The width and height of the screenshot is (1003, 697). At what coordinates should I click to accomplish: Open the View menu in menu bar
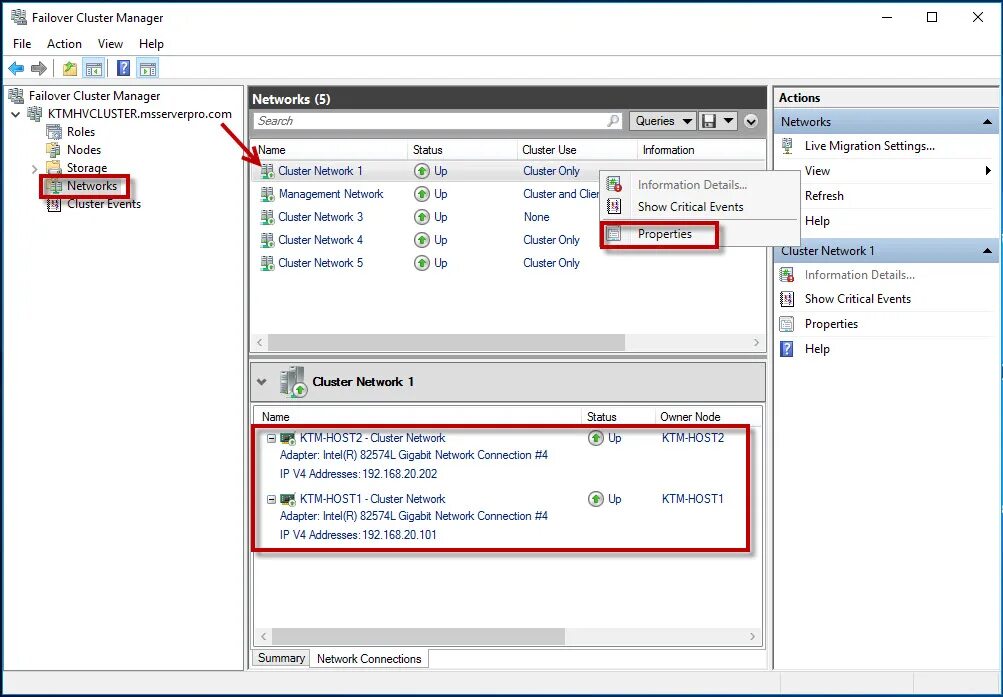[110, 43]
